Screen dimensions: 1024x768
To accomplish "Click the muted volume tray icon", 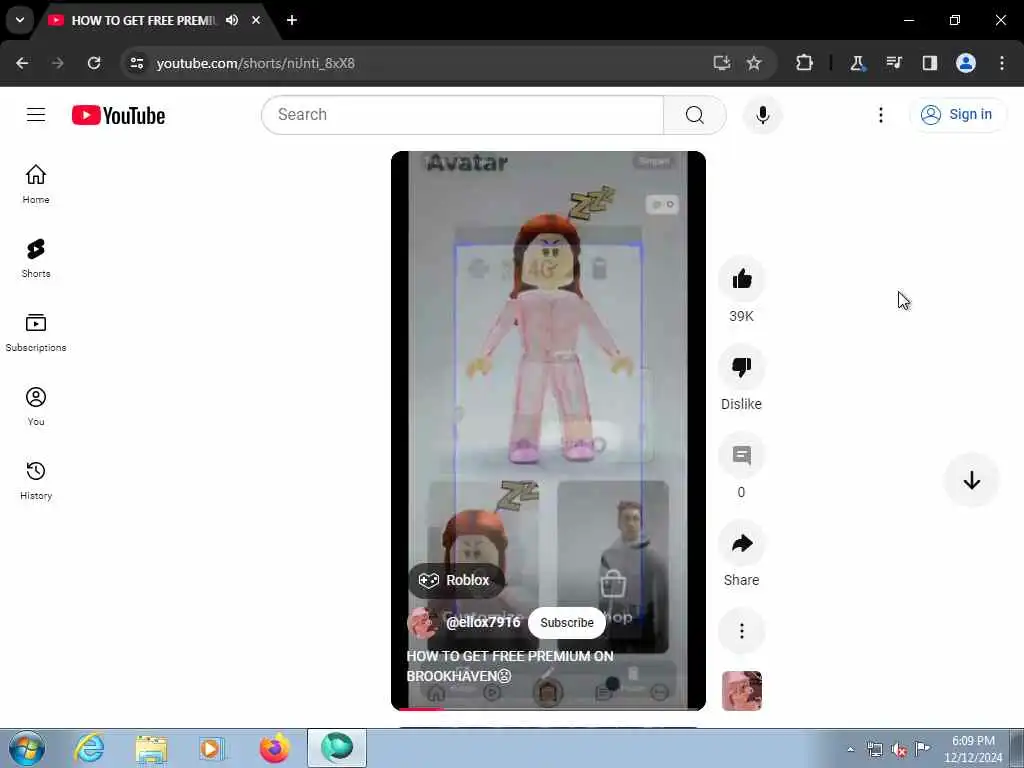I will [899, 750].
